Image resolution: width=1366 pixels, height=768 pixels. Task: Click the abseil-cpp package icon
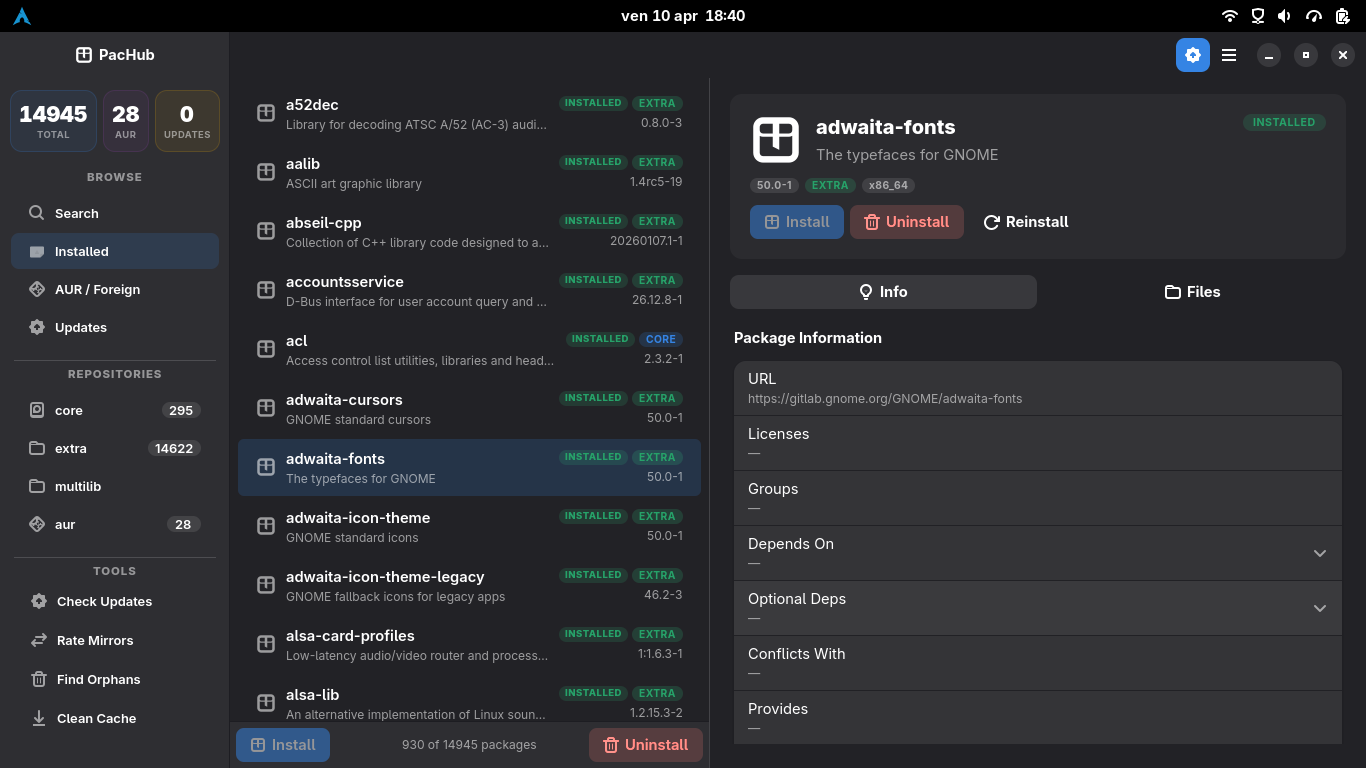pyautogui.click(x=266, y=231)
